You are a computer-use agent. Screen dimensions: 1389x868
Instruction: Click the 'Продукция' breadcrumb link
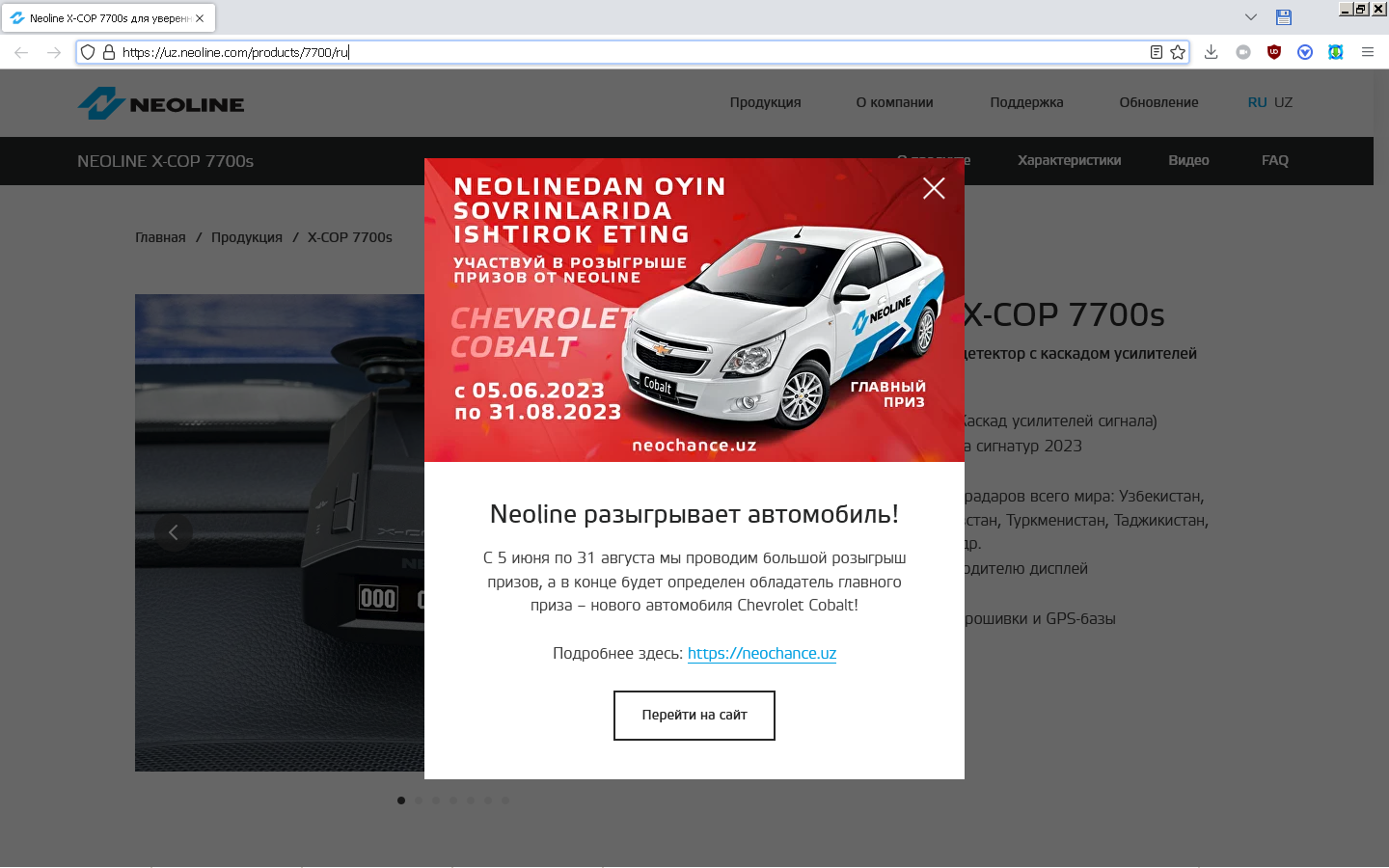(247, 237)
